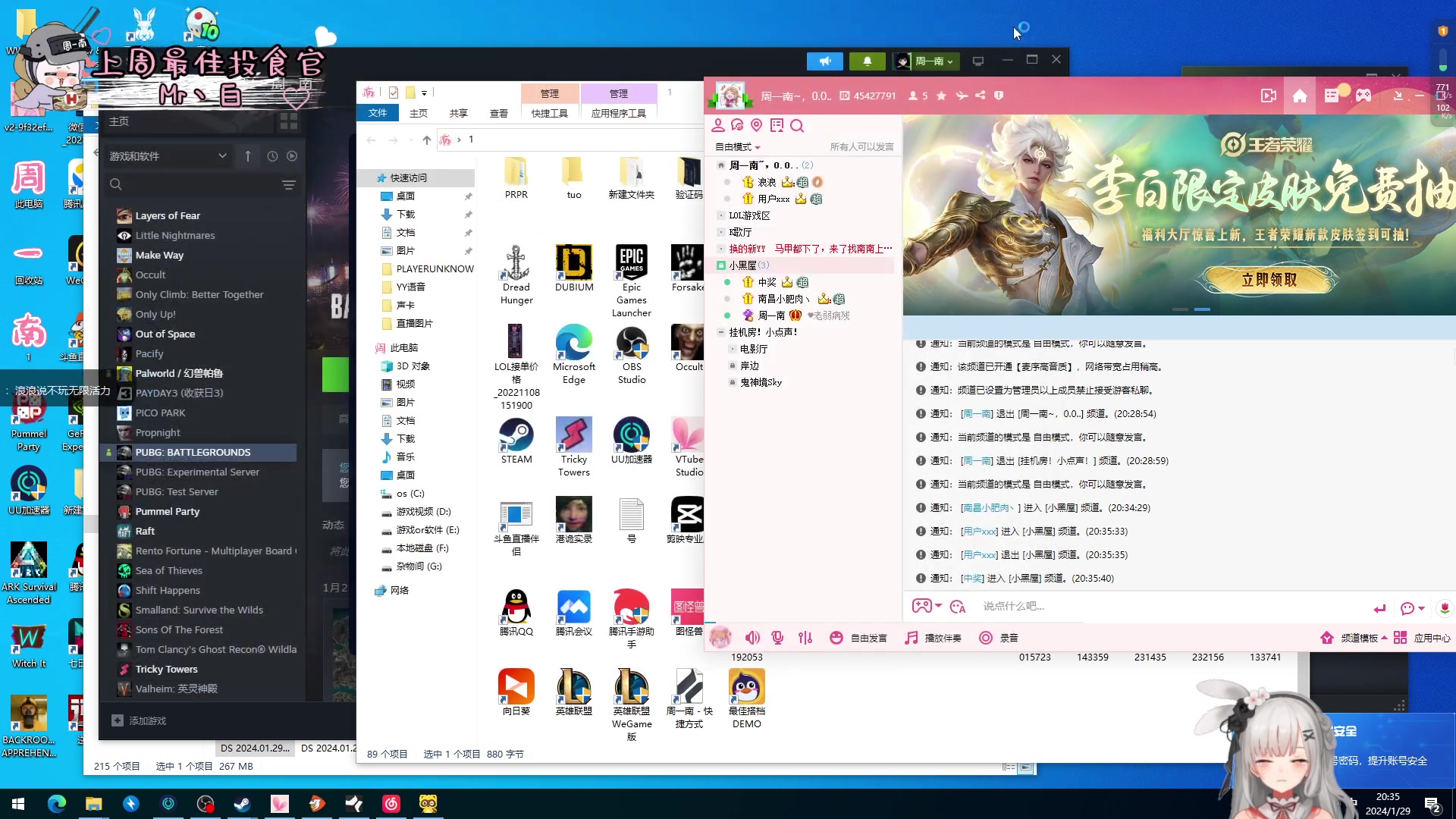Viewport: 1456px width, 819px height.
Task: Open 应用中心 in YY bottom bar
Action: coord(1422,638)
